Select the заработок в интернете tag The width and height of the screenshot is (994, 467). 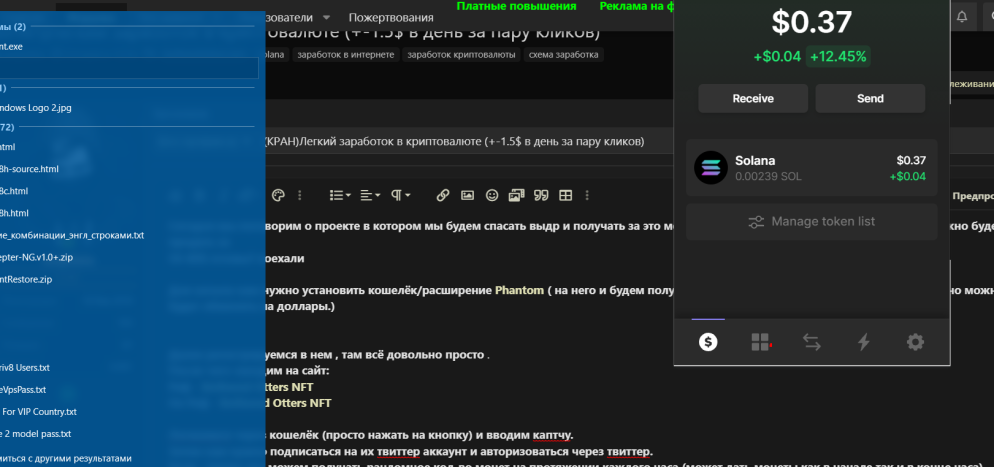pos(346,54)
